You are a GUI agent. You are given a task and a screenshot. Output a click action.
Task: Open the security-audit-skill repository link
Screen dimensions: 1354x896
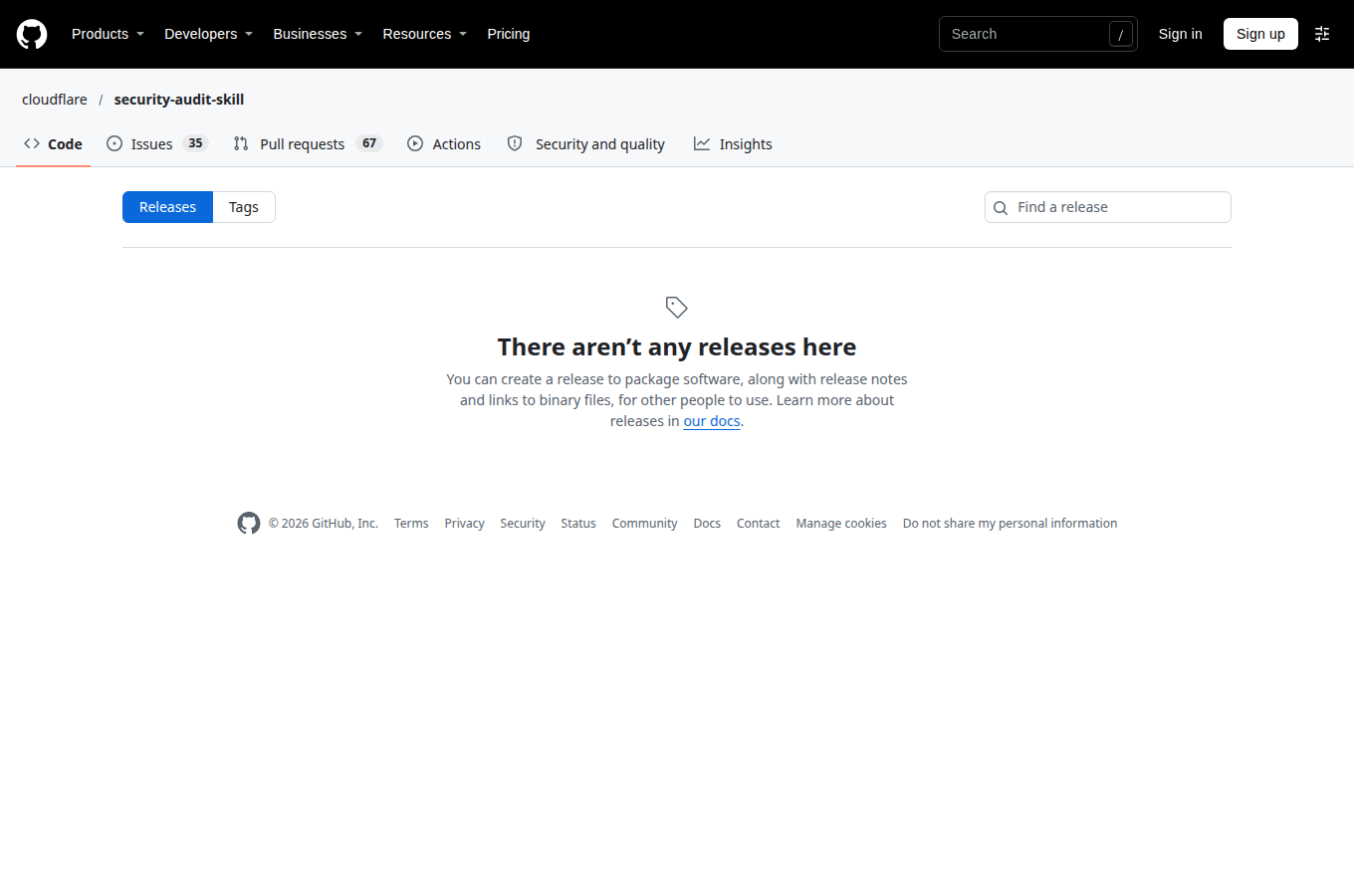click(x=179, y=100)
